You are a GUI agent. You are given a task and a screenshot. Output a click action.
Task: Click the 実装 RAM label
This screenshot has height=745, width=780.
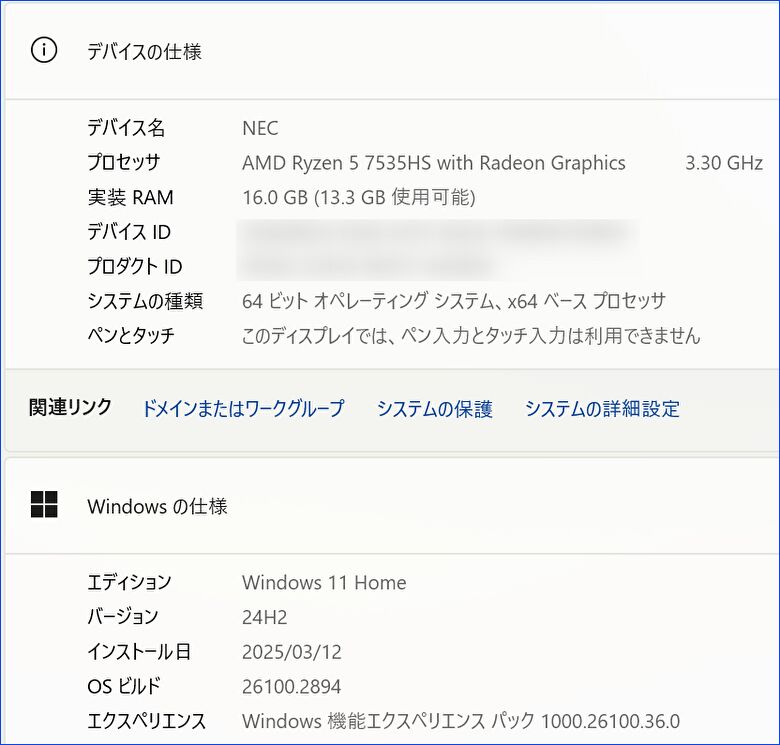pyautogui.click(x=130, y=197)
